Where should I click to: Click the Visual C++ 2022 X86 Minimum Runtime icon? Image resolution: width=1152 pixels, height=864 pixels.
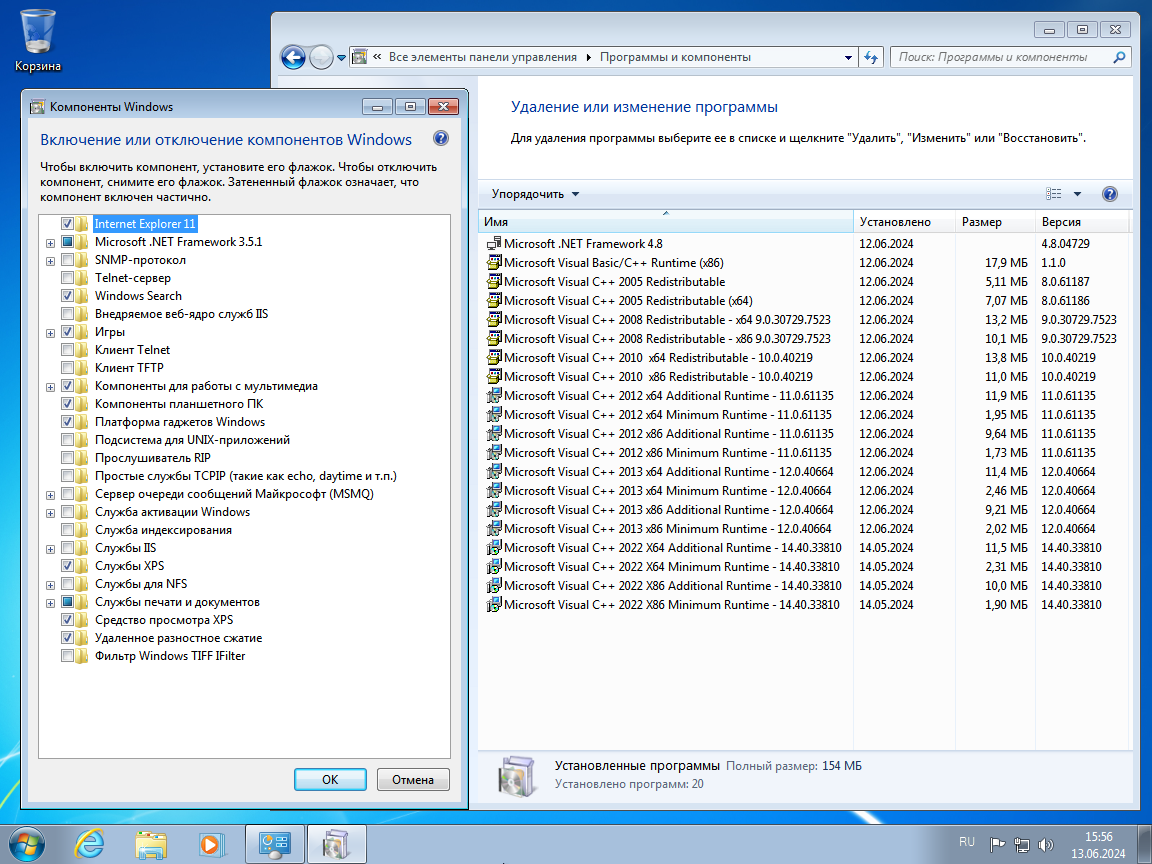494,605
